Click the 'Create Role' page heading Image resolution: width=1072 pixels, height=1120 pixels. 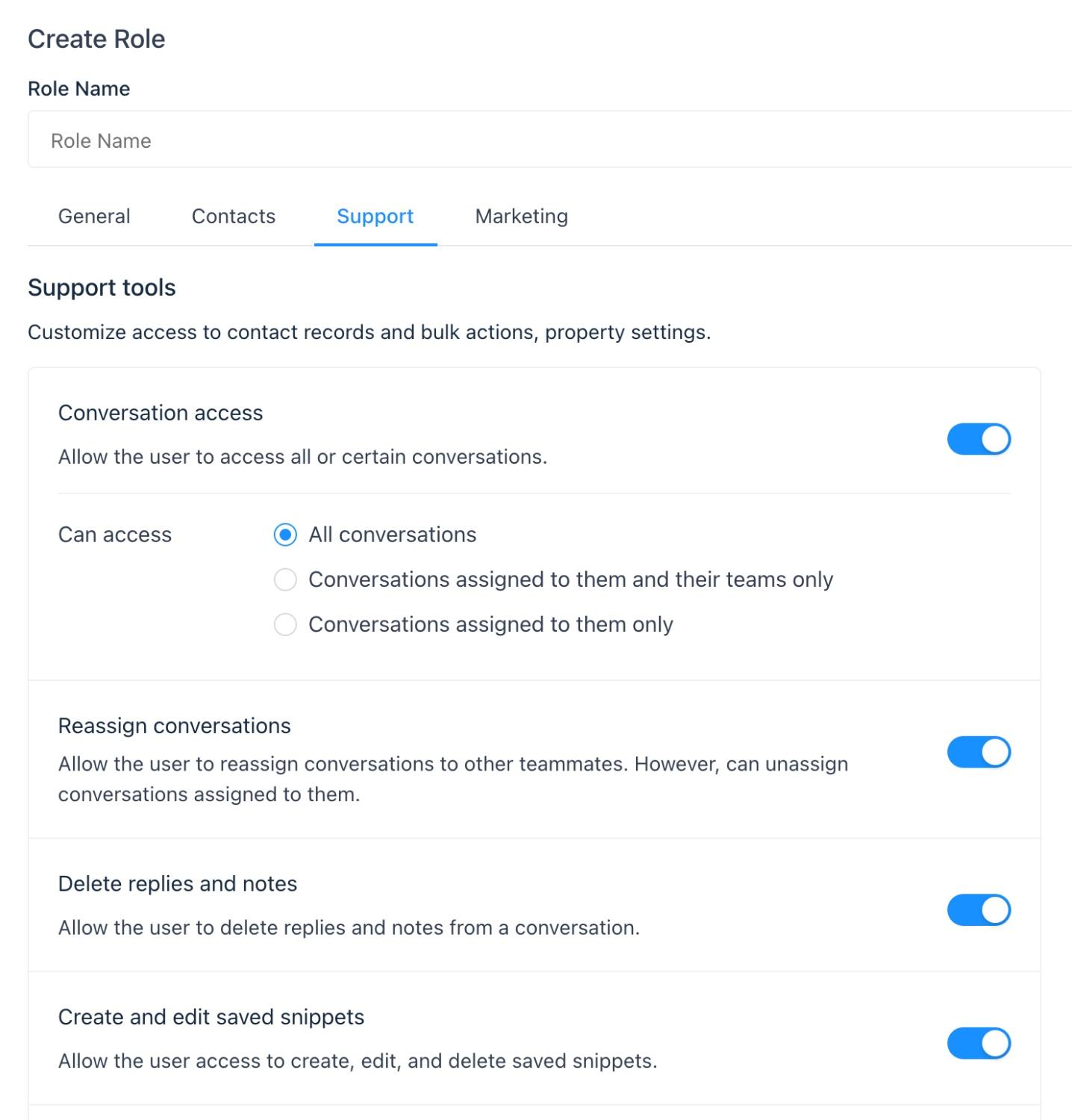[97, 39]
